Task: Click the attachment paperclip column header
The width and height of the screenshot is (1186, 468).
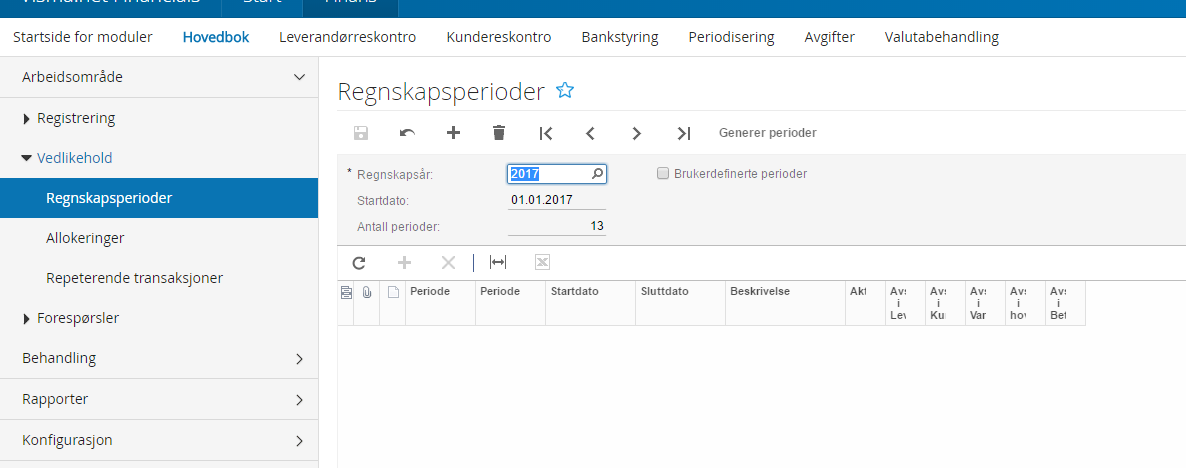Action: 367,292
